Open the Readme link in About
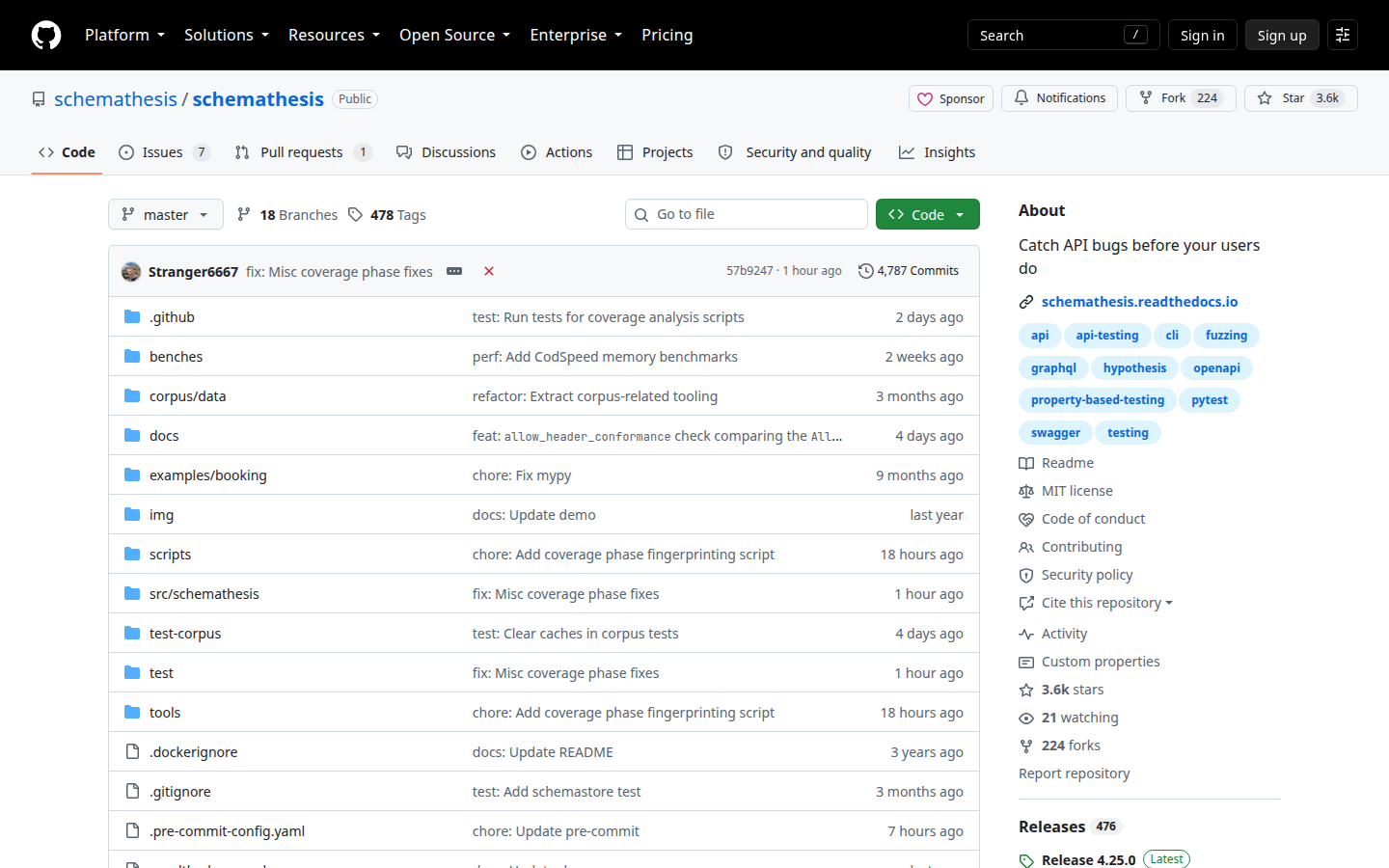1389x868 pixels. [x=1056, y=463]
